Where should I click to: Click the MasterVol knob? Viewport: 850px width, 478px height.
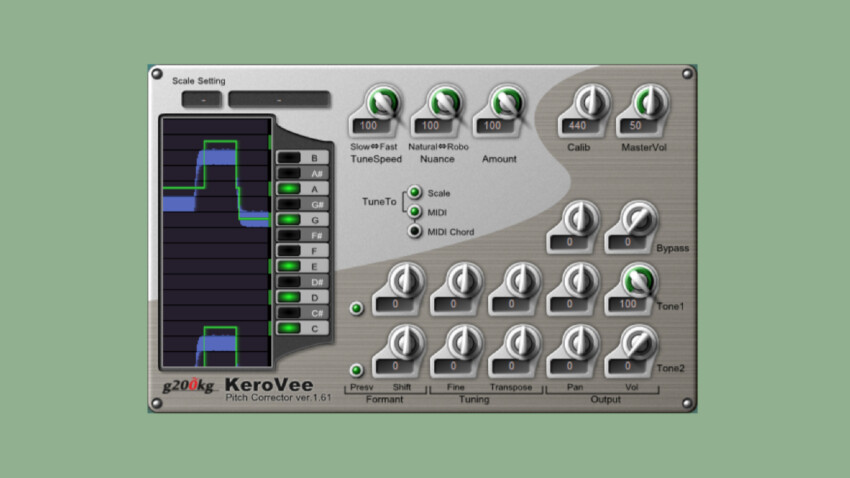click(x=650, y=101)
